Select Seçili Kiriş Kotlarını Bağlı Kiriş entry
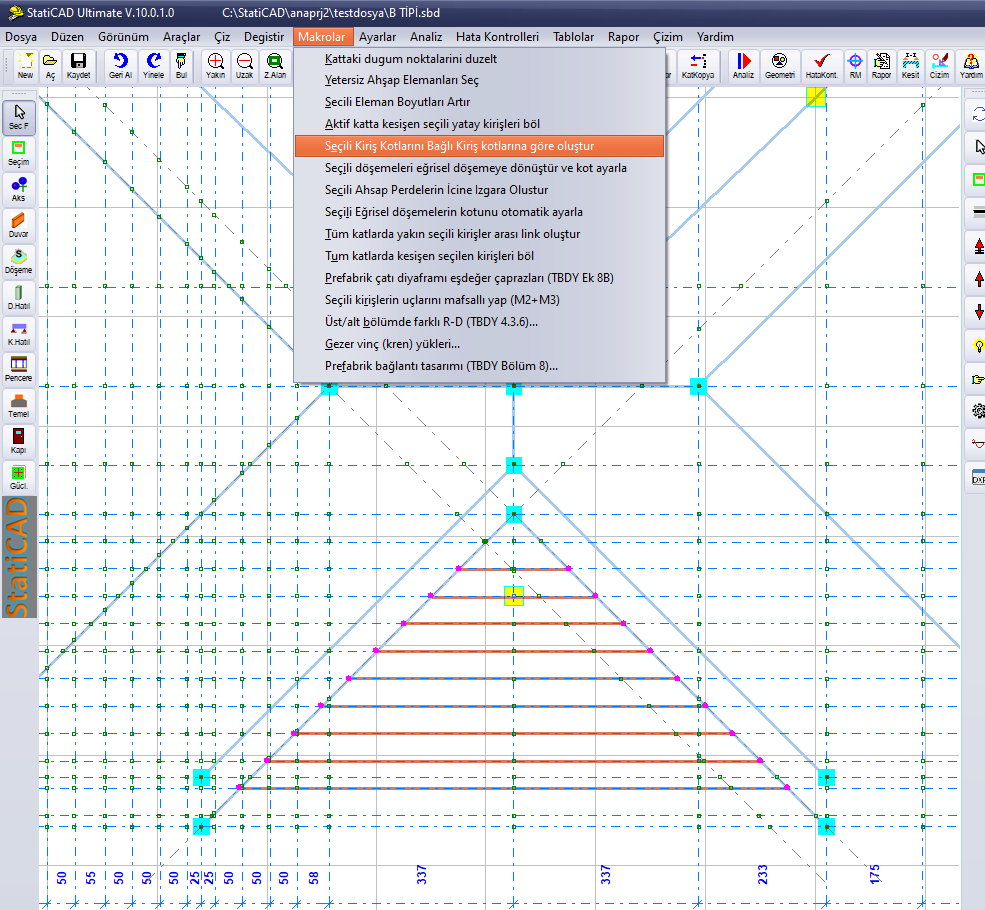This screenshot has height=910, width=985. click(x=479, y=146)
